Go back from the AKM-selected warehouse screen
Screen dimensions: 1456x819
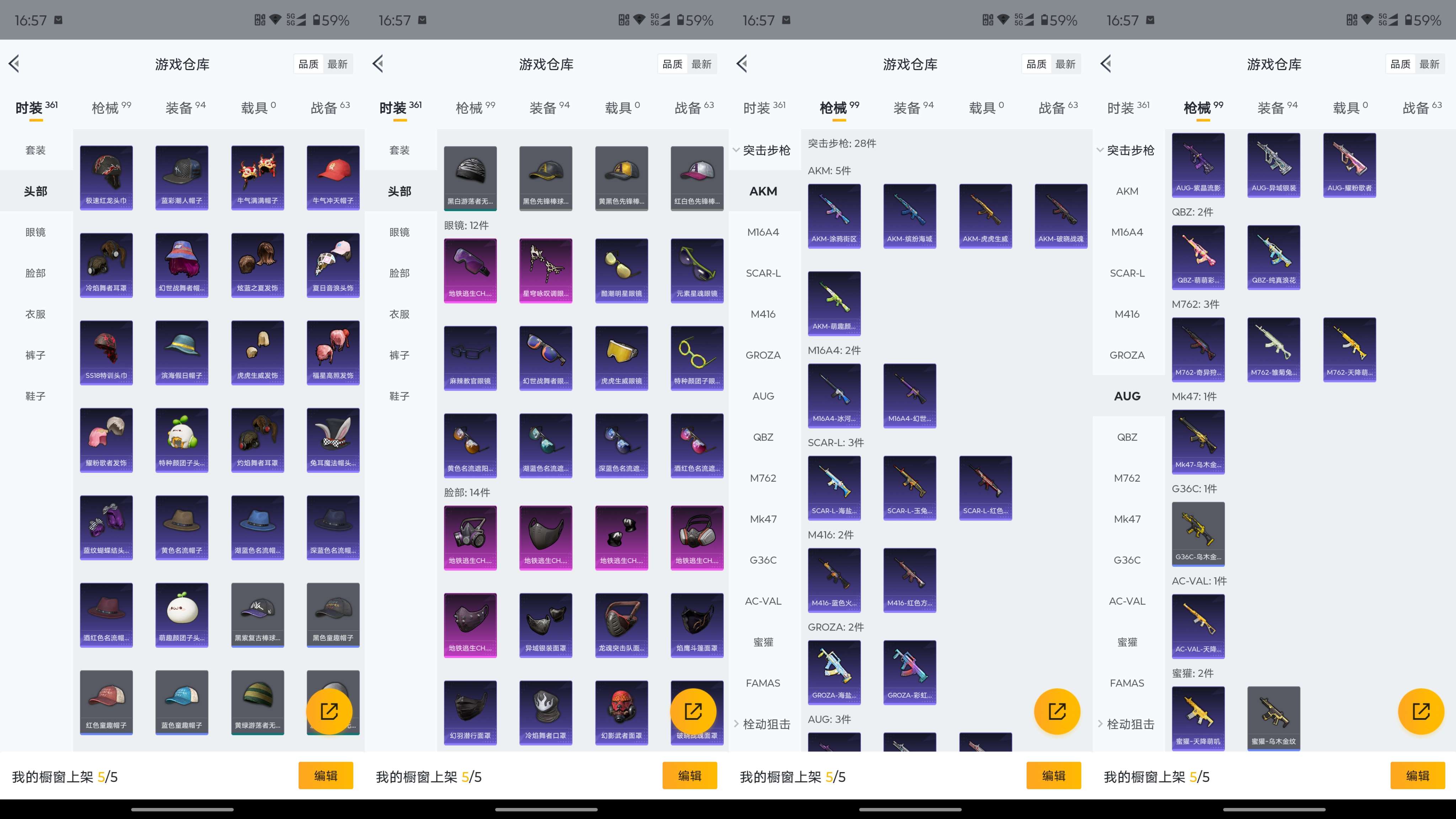pos(742,64)
